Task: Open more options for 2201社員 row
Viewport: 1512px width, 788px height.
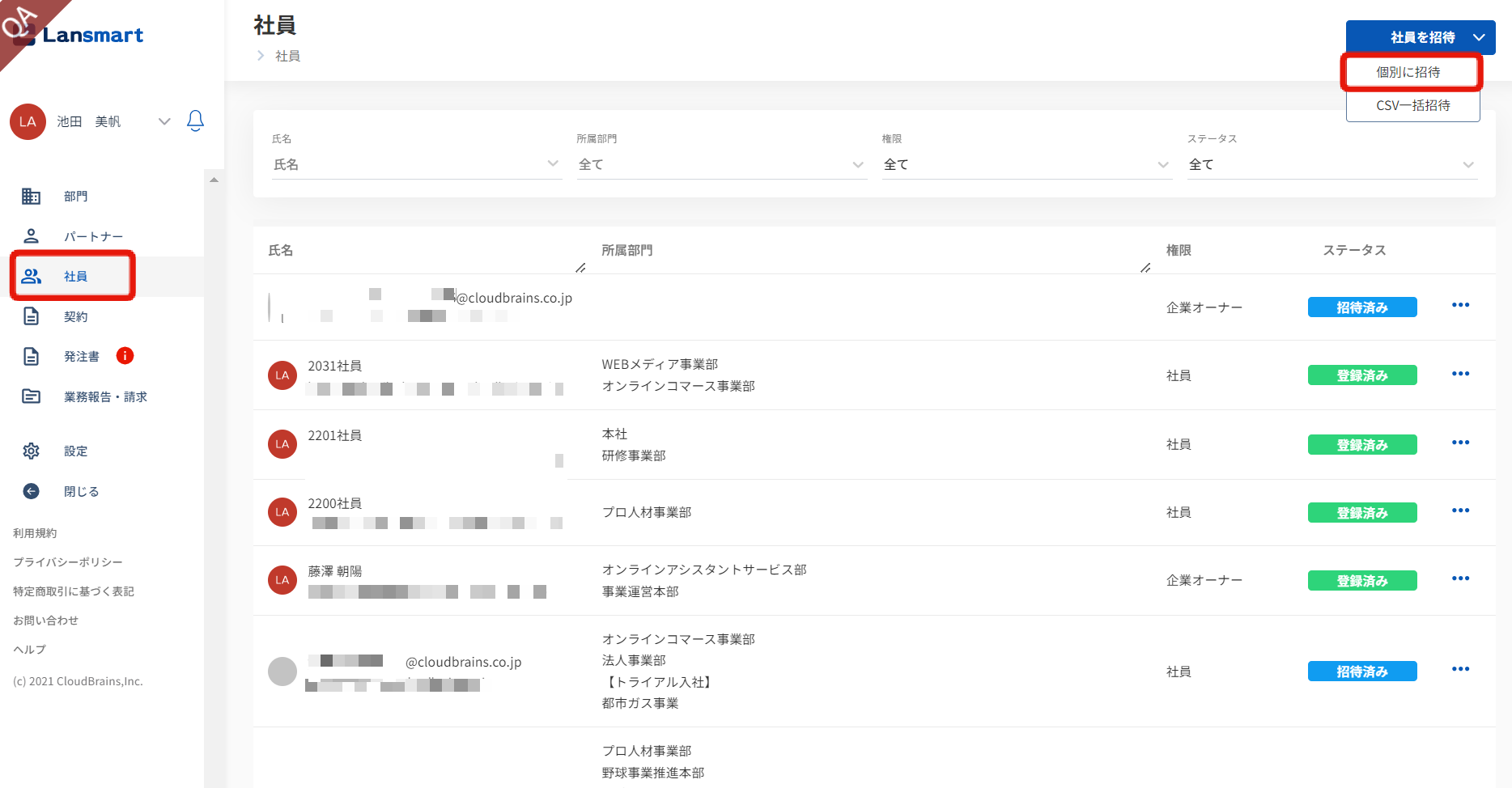Action: [1460, 443]
